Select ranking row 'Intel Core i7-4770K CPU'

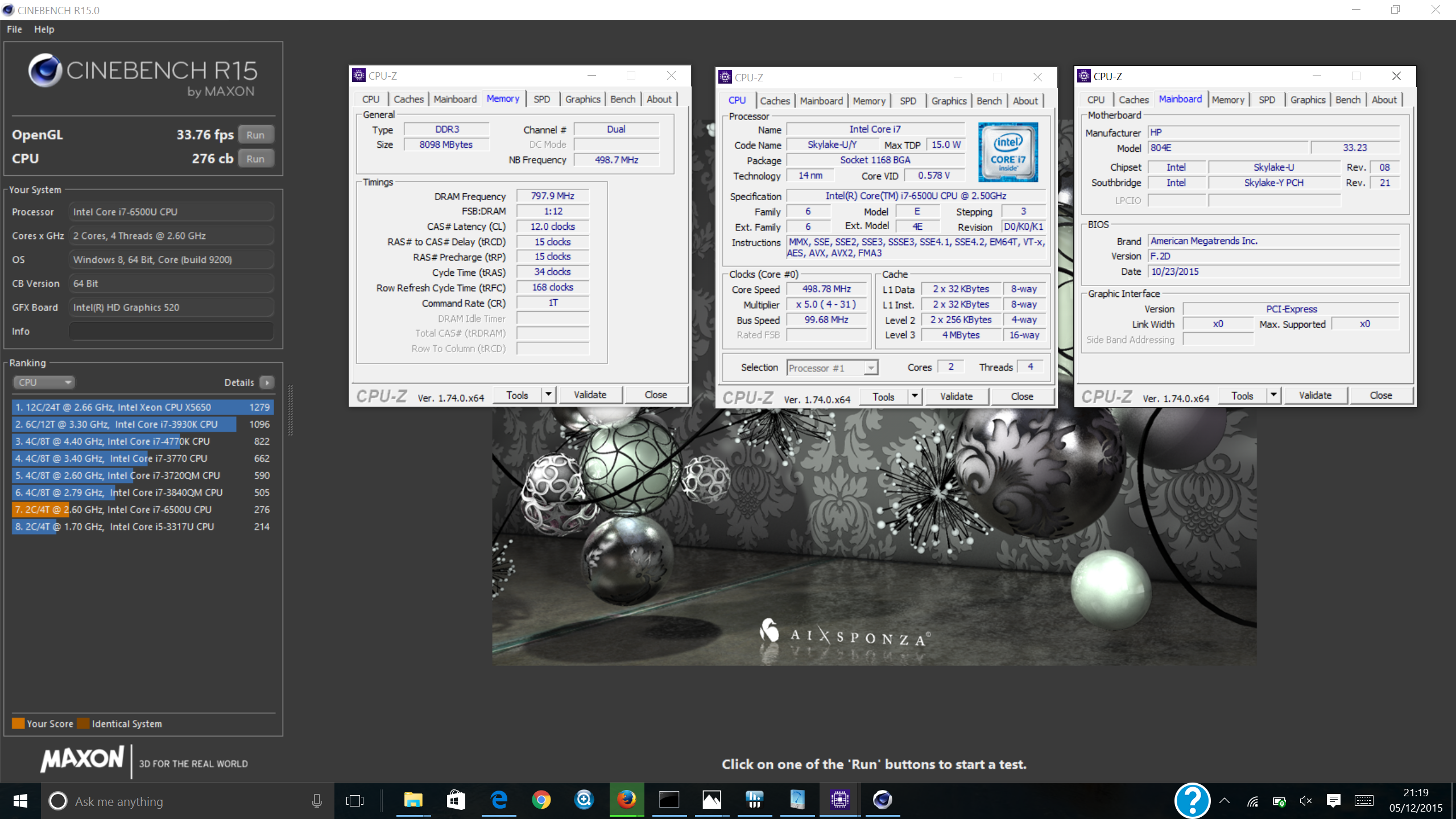(142, 441)
